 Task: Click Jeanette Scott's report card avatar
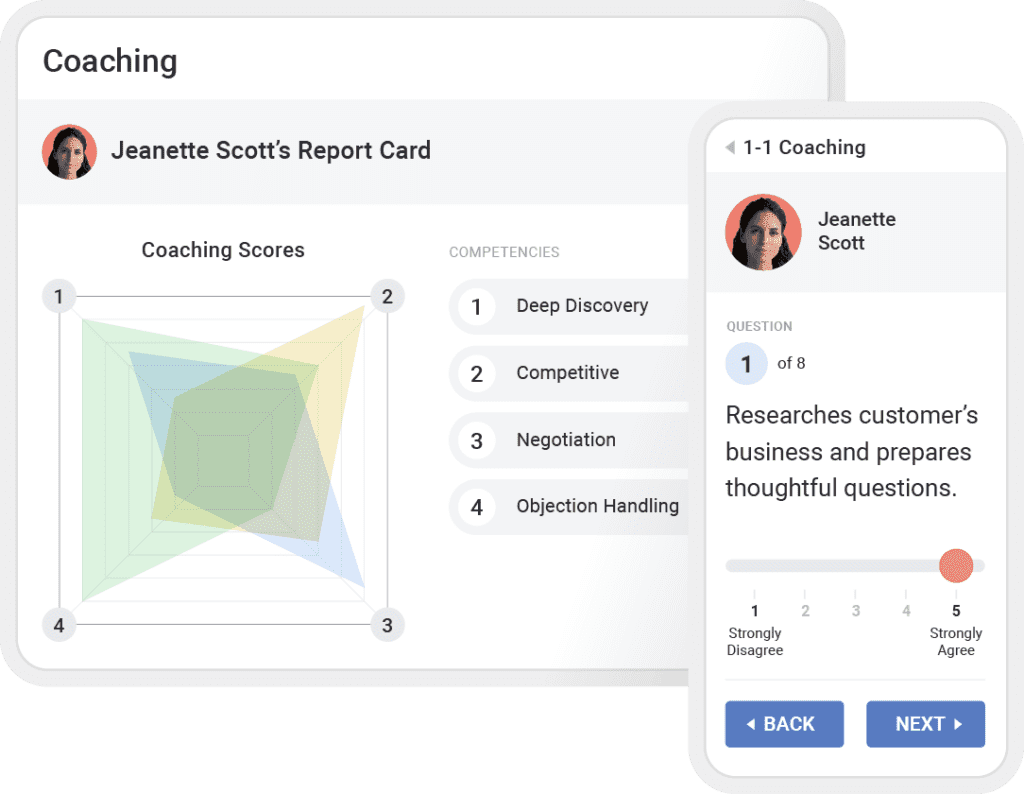pos(69,152)
